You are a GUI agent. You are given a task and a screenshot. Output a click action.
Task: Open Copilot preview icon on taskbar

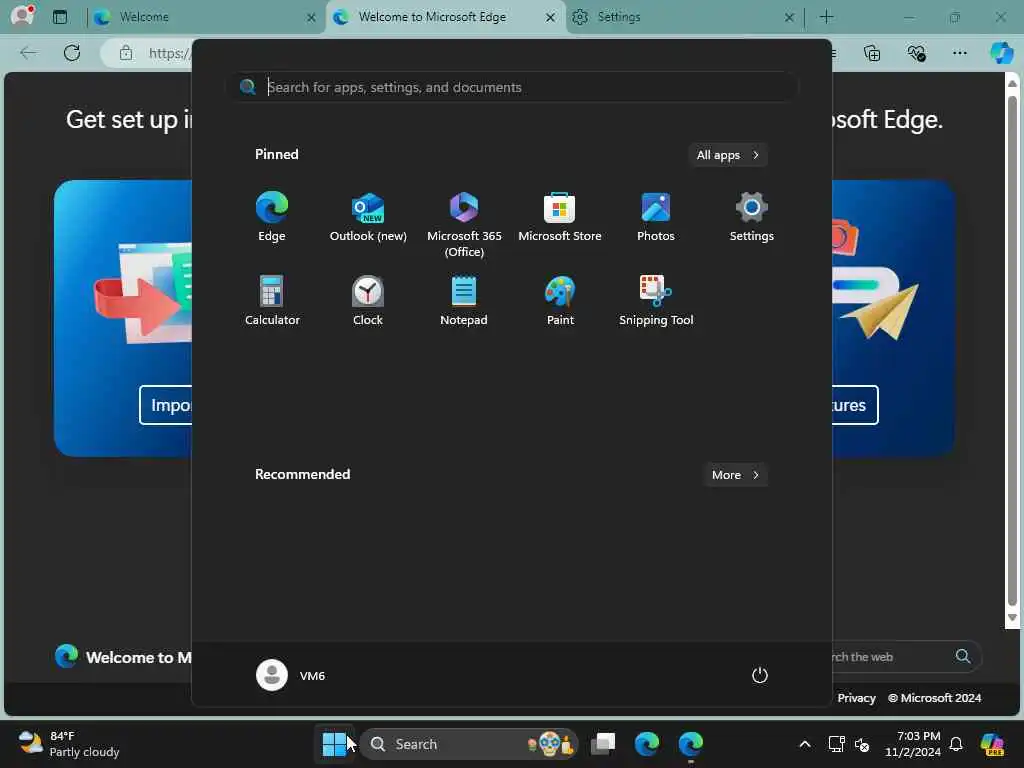[992, 744]
